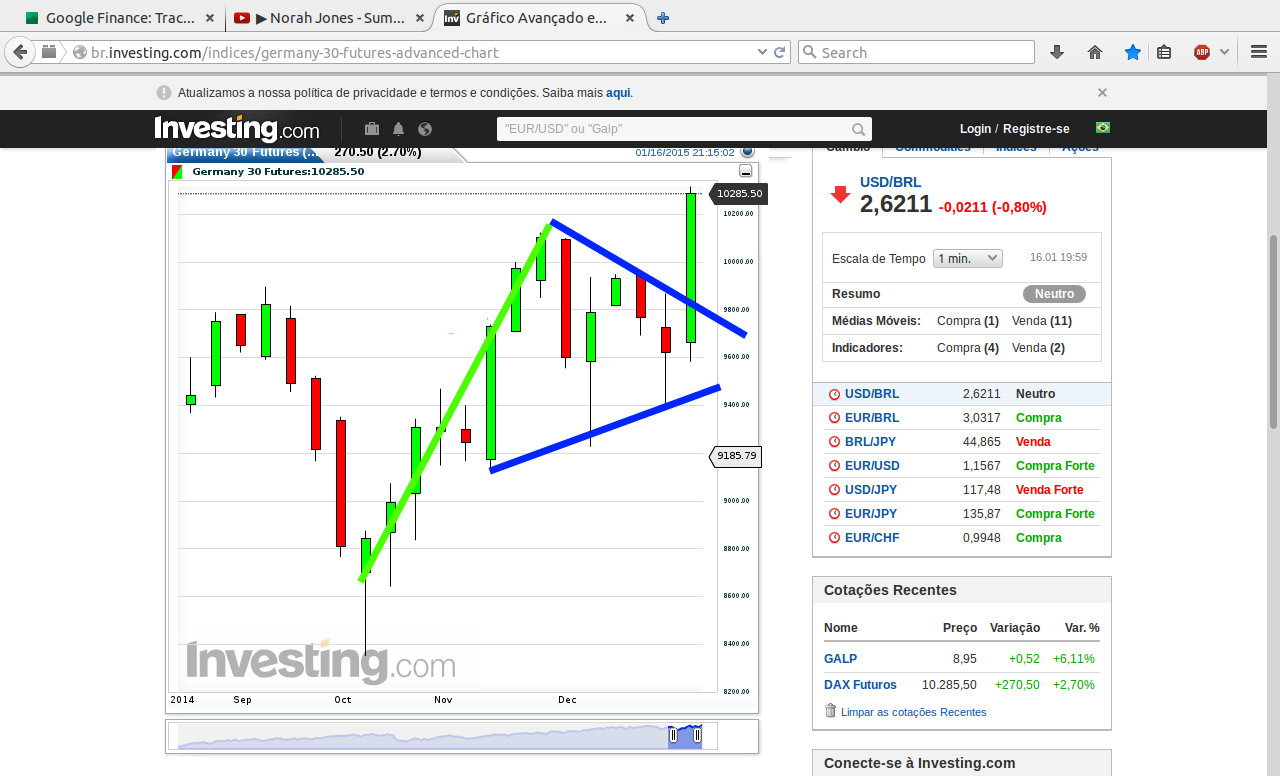Click the Indicadores row label
The height and width of the screenshot is (776, 1280).
coord(867,348)
